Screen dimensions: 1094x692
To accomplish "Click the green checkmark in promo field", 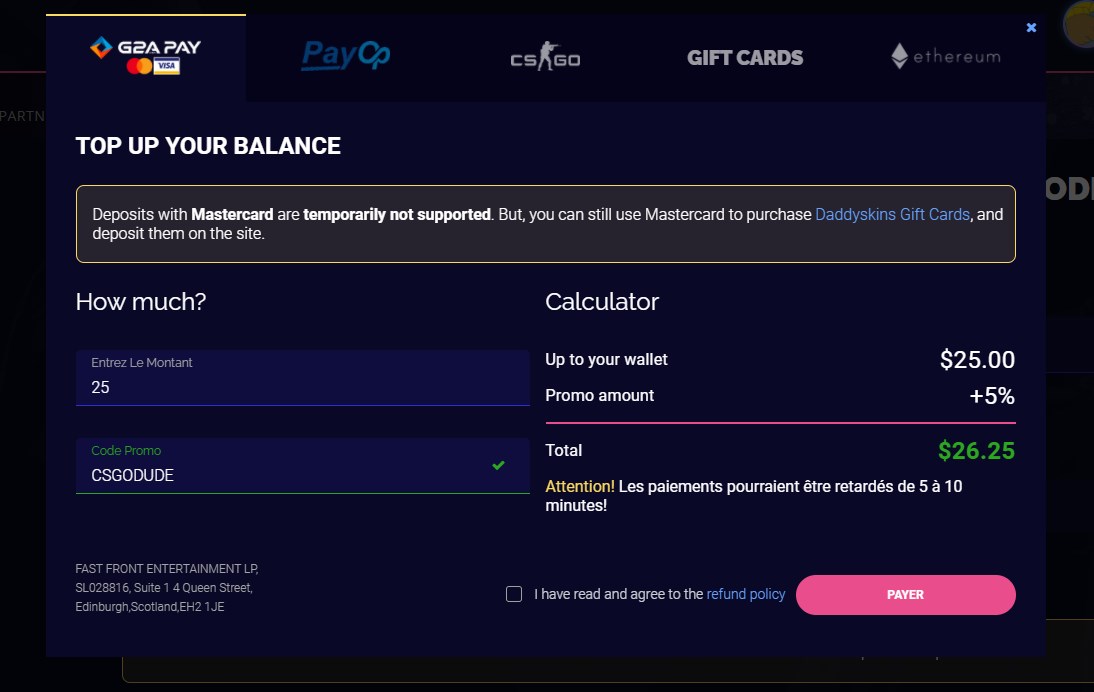I will tap(499, 465).
